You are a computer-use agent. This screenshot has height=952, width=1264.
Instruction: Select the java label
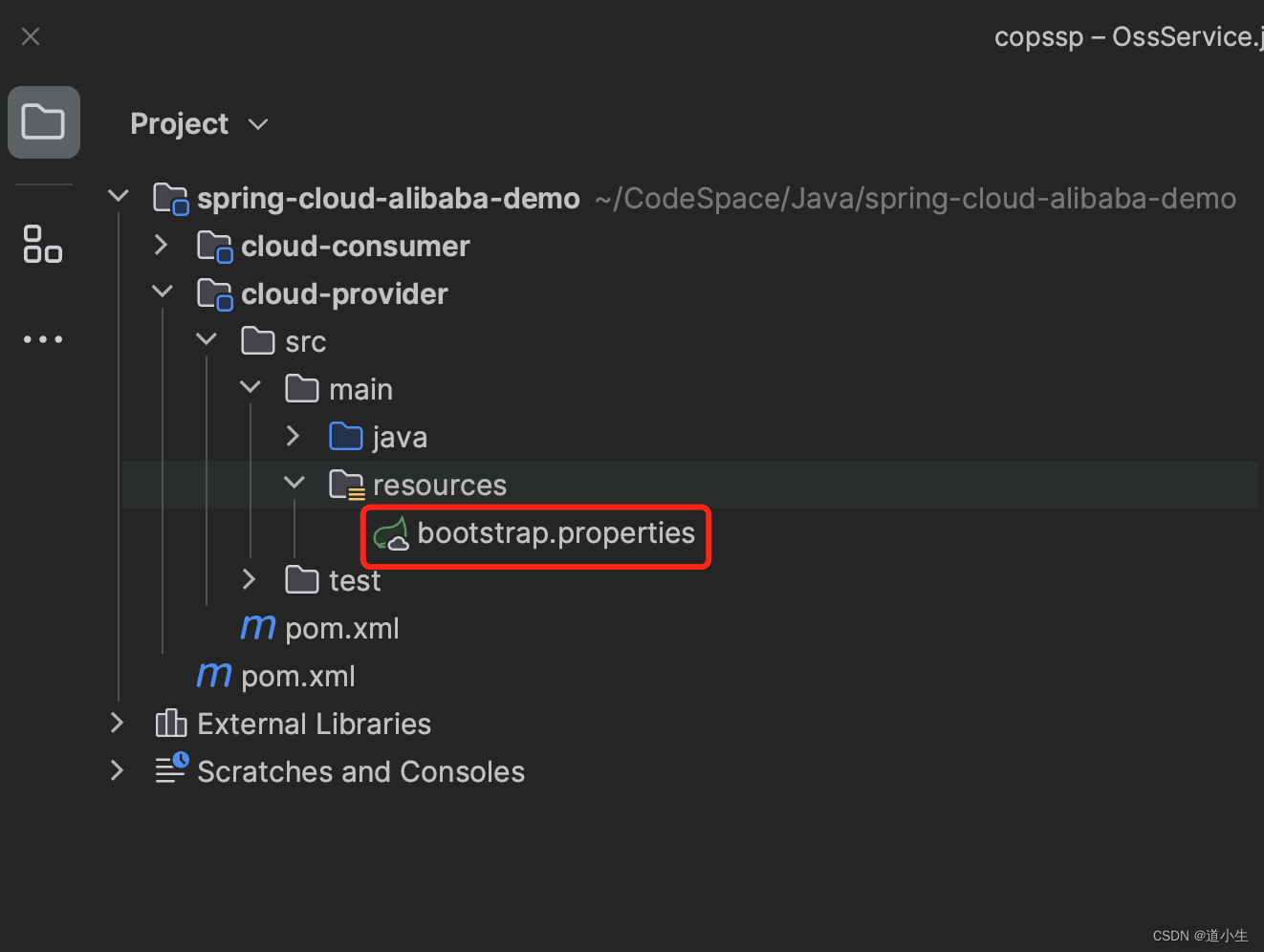click(x=400, y=438)
